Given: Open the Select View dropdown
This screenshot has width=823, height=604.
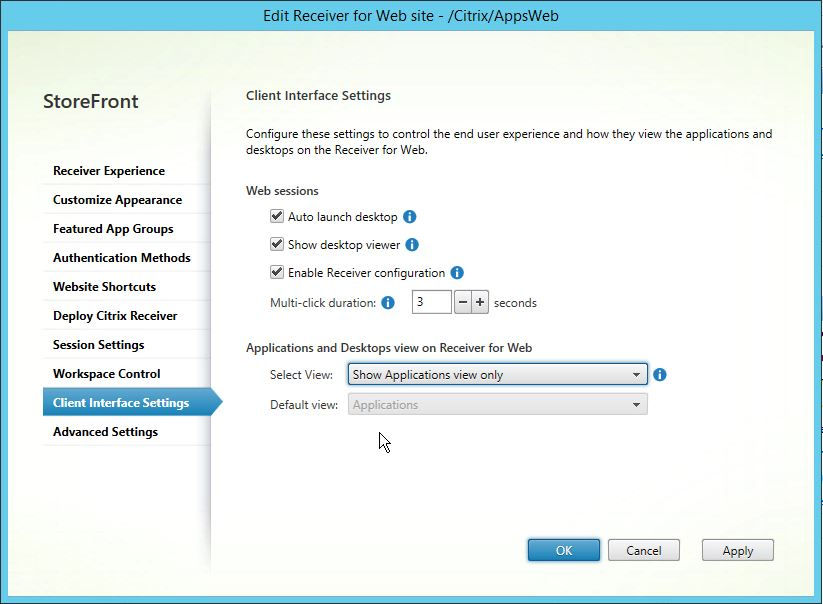Looking at the screenshot, I should (498, 374).
